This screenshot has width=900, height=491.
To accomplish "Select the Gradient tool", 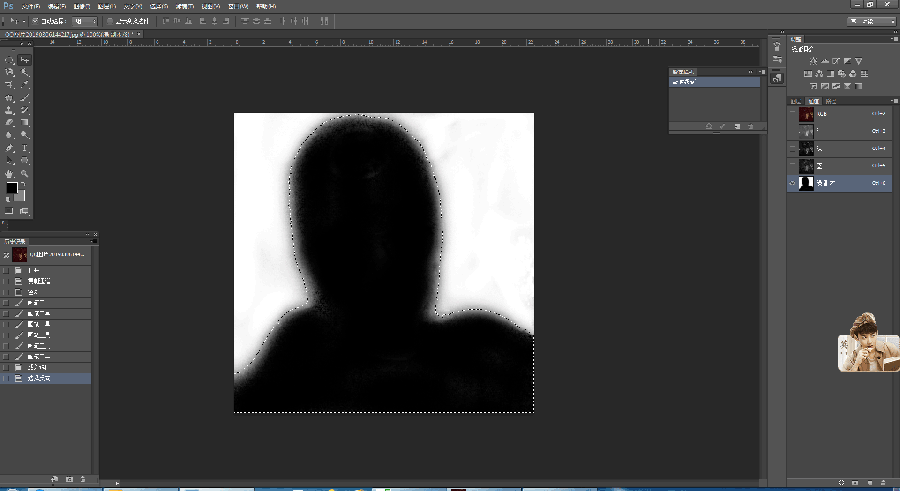I will pyautogui.click(x=25, y=123).
